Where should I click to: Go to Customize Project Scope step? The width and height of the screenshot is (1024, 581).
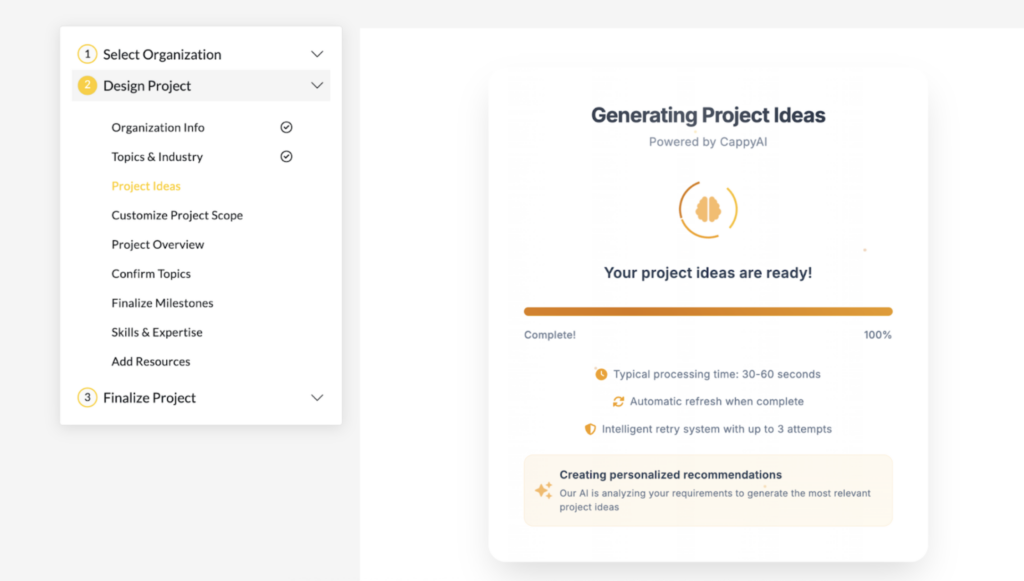(177, 215)
